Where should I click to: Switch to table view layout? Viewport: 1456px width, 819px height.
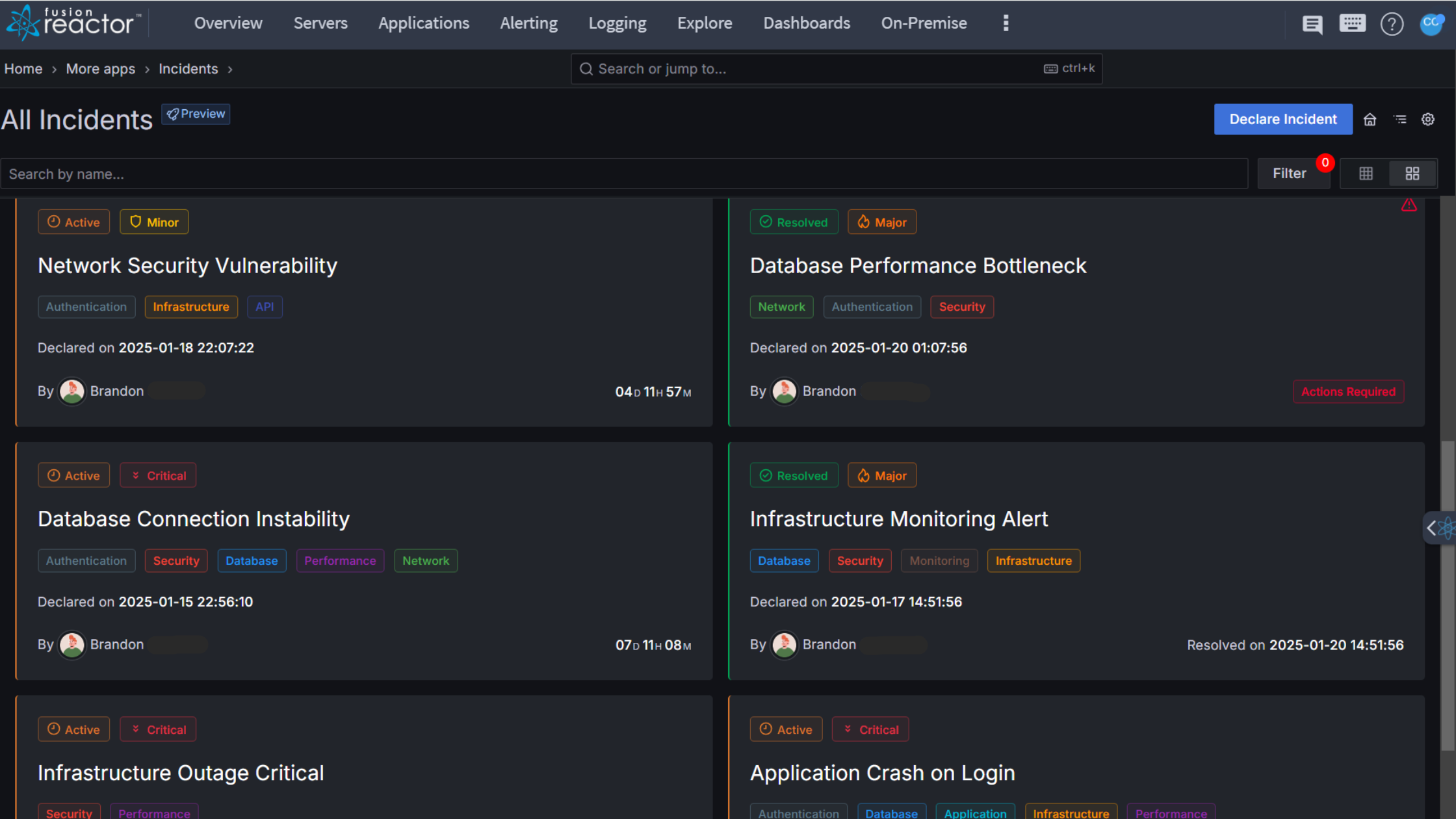point(1366,174)
